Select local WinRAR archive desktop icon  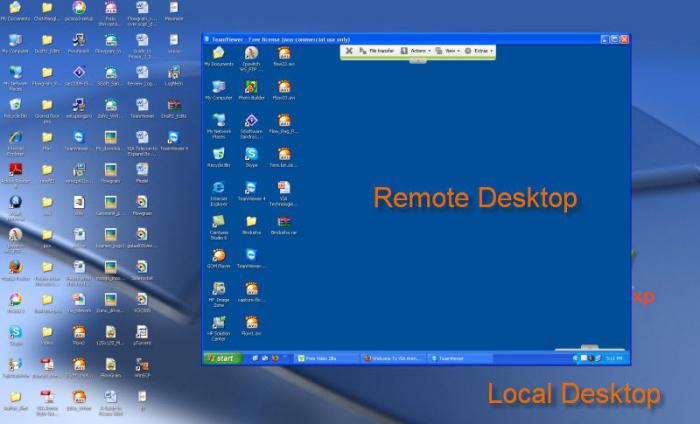click(174, 109)
